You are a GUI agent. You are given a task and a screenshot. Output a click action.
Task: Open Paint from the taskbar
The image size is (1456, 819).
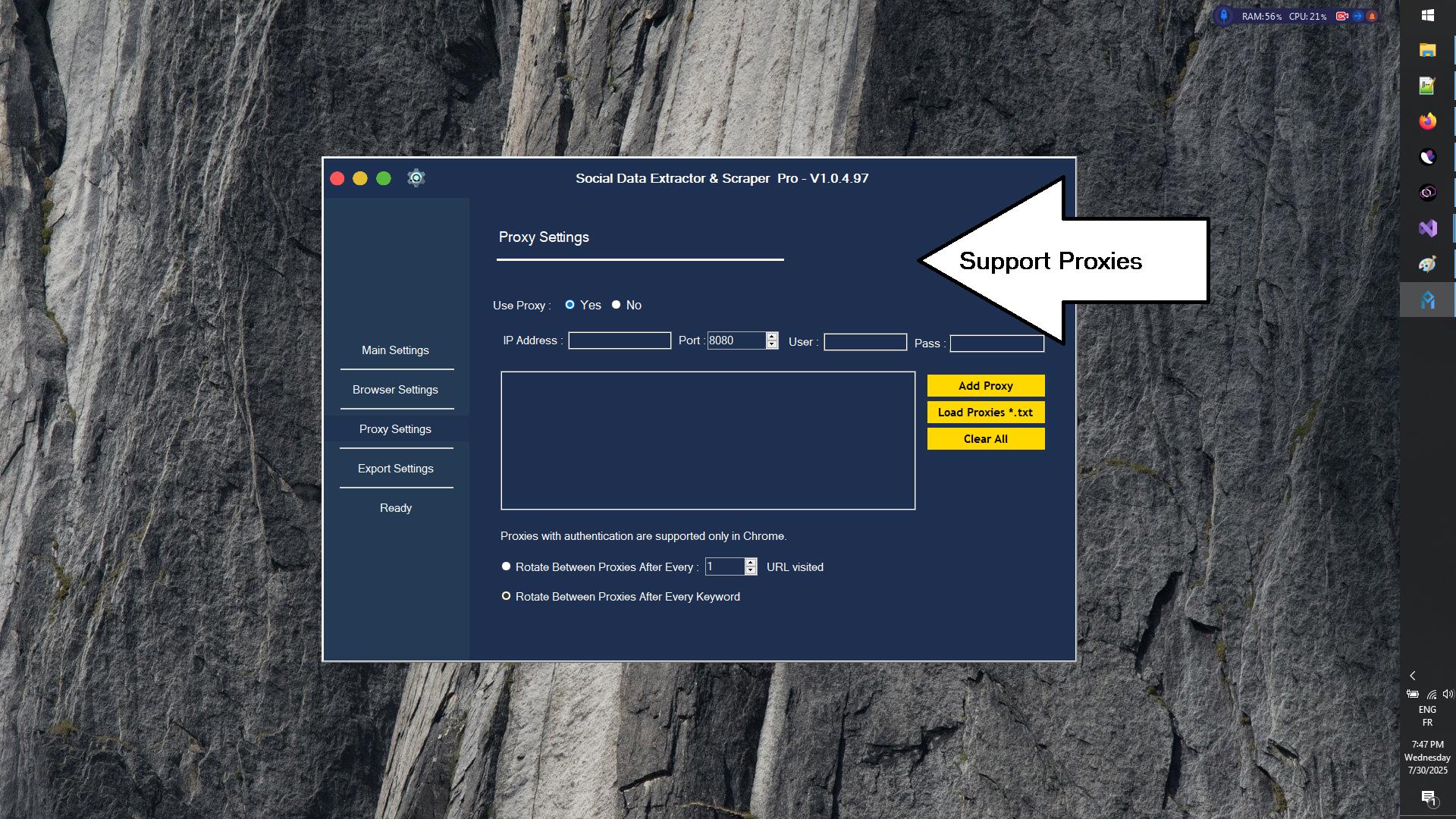tap(1427, 264)
